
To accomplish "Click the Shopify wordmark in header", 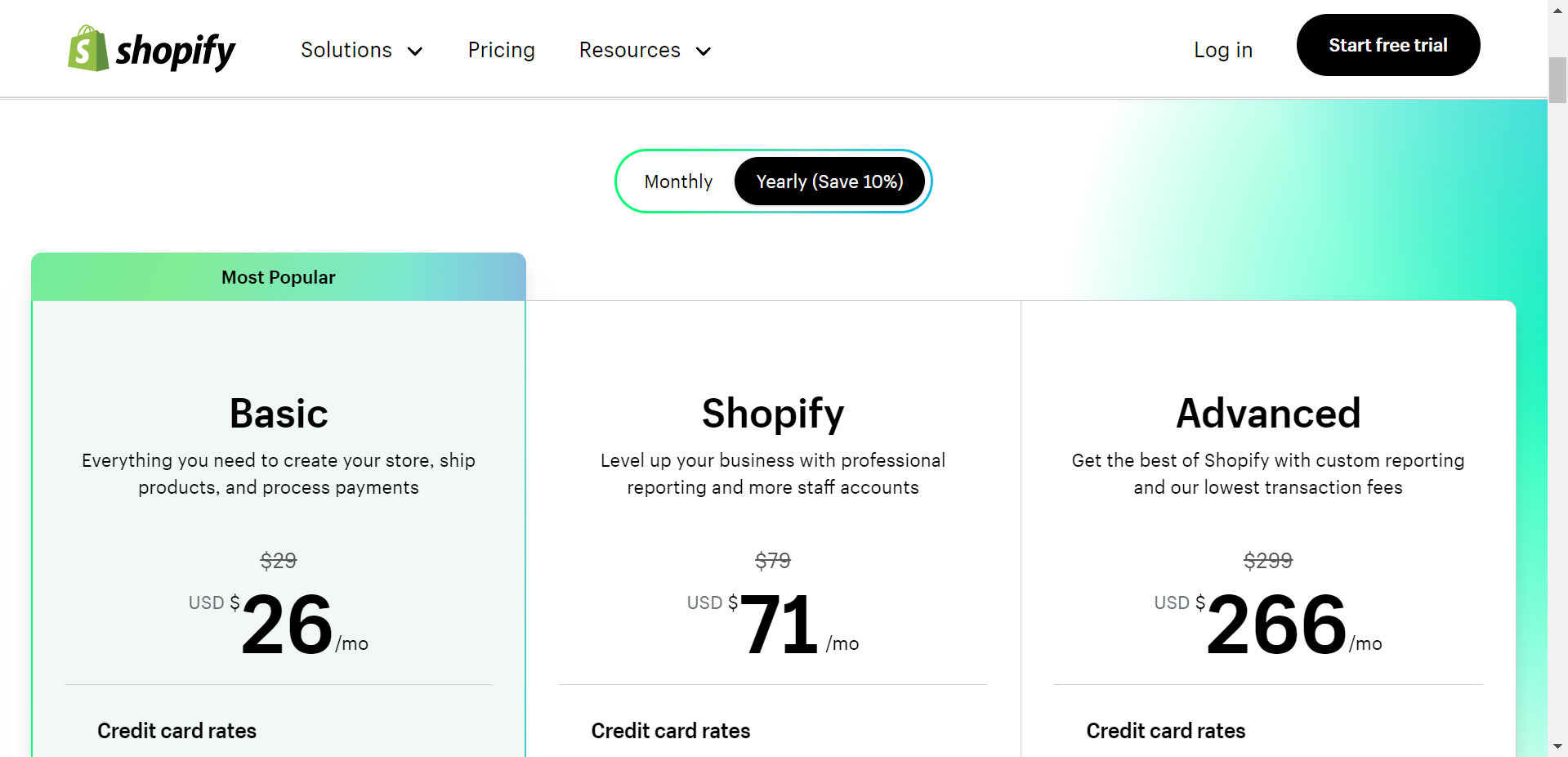I will (176, 51).
